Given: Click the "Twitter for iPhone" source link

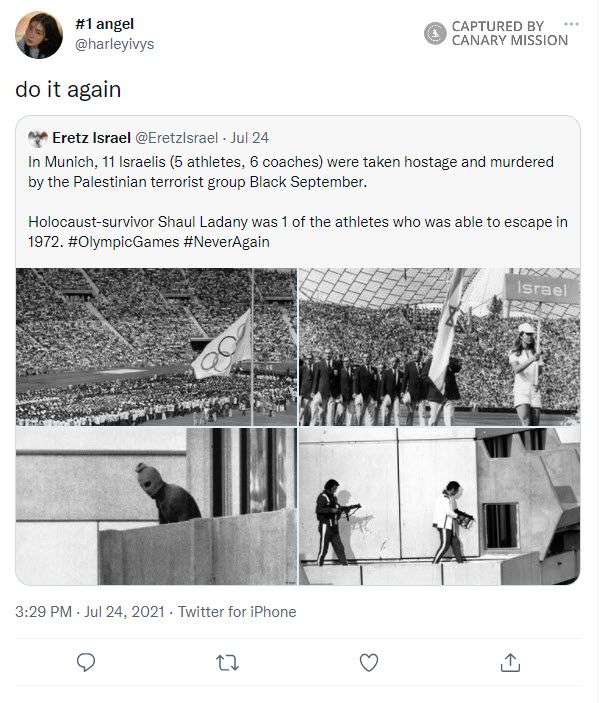Looking at the screenshot, I should click(x=237, y=611).
